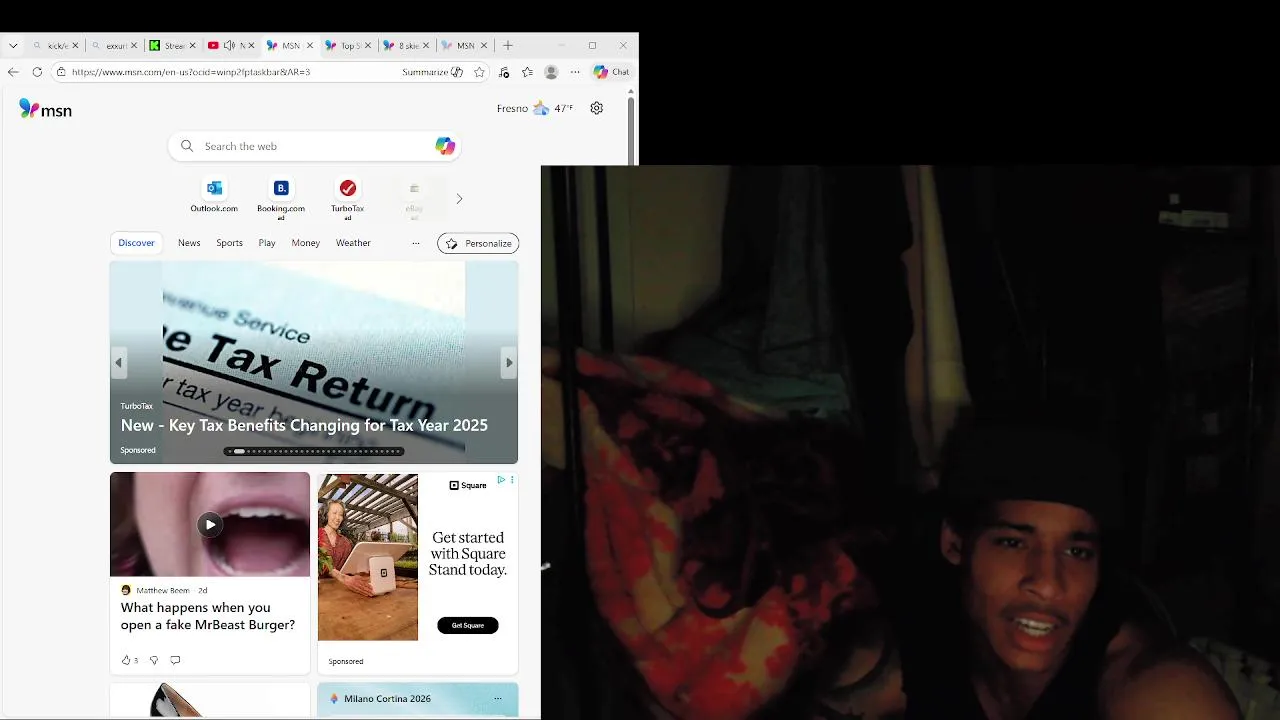Go back to the previous page
The width and height of the screenshot is (1280, 720).
13,72
